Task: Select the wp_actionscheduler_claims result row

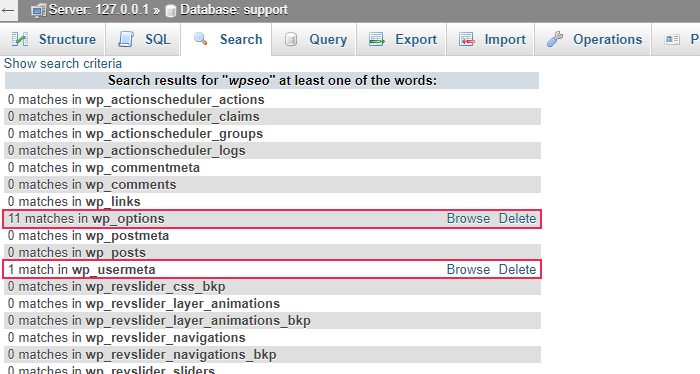Action: tap(272, 116)
